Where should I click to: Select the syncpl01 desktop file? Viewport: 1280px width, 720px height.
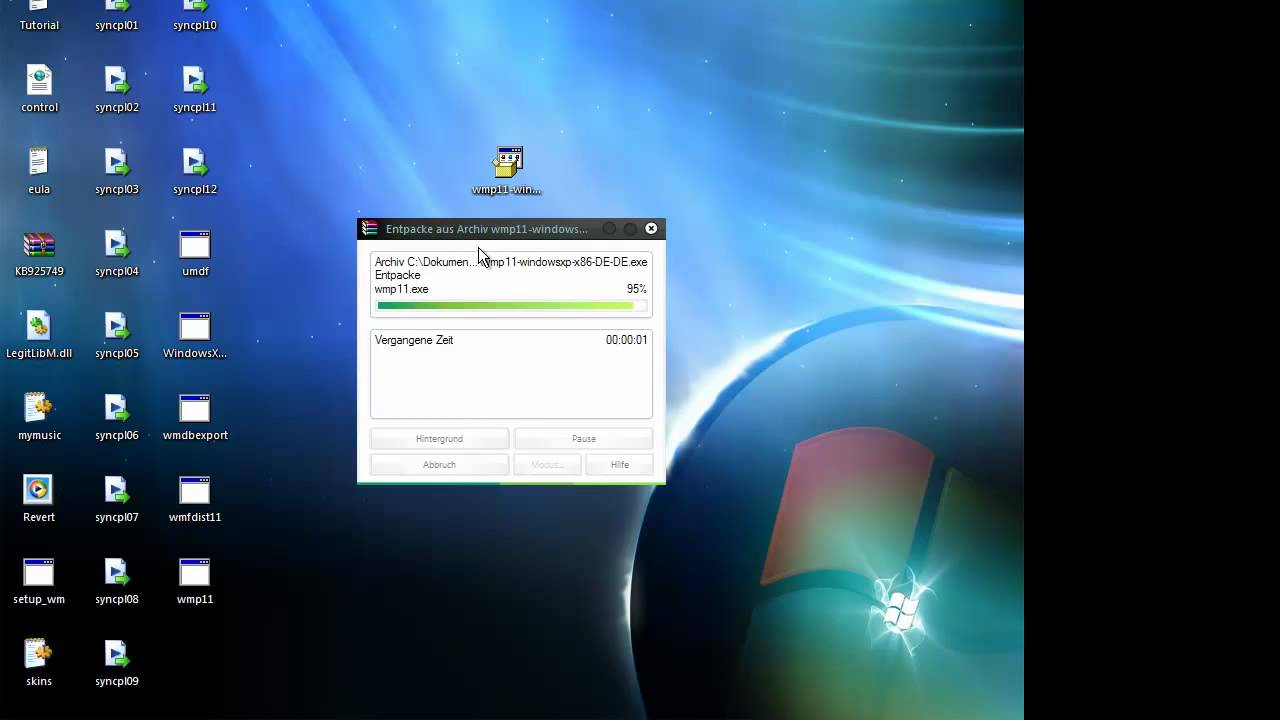(x=117, y=15)
